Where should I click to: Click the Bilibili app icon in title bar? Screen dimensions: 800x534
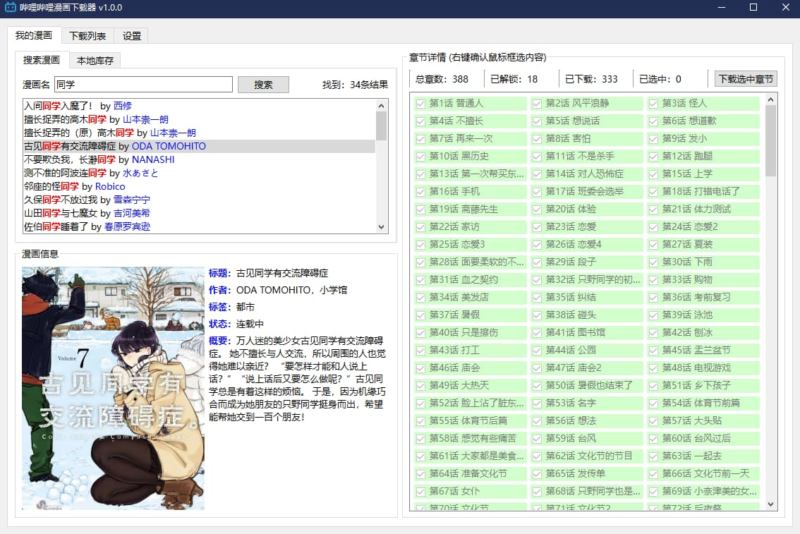coord(9,8)
